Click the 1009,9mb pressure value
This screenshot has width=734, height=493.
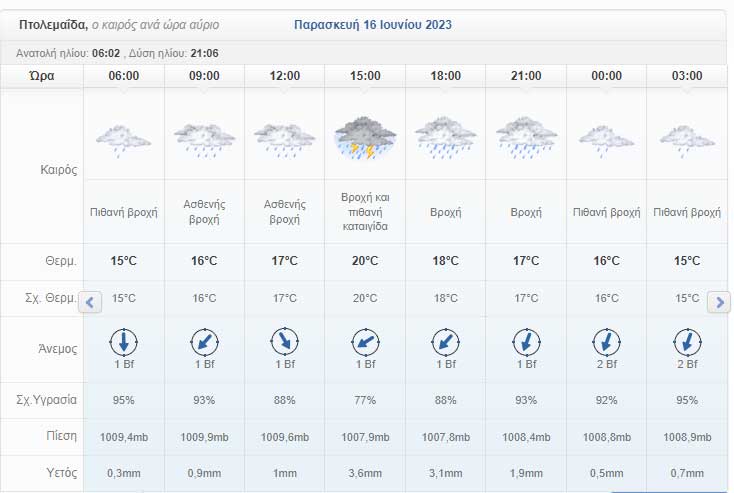[x=204, y=437]
